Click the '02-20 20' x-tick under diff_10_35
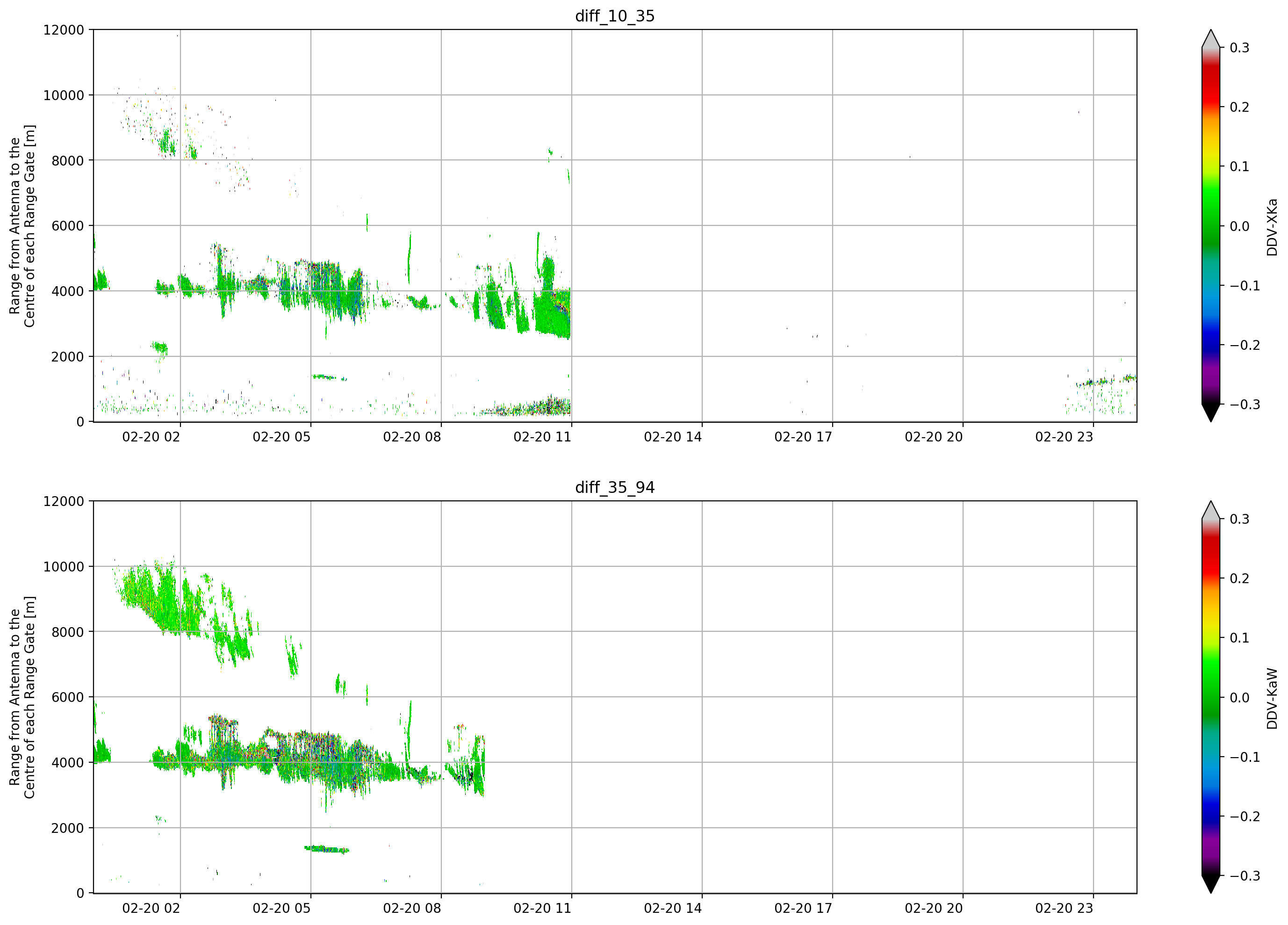The height and width of the screenshot is (925, 1288). [934, 437]
